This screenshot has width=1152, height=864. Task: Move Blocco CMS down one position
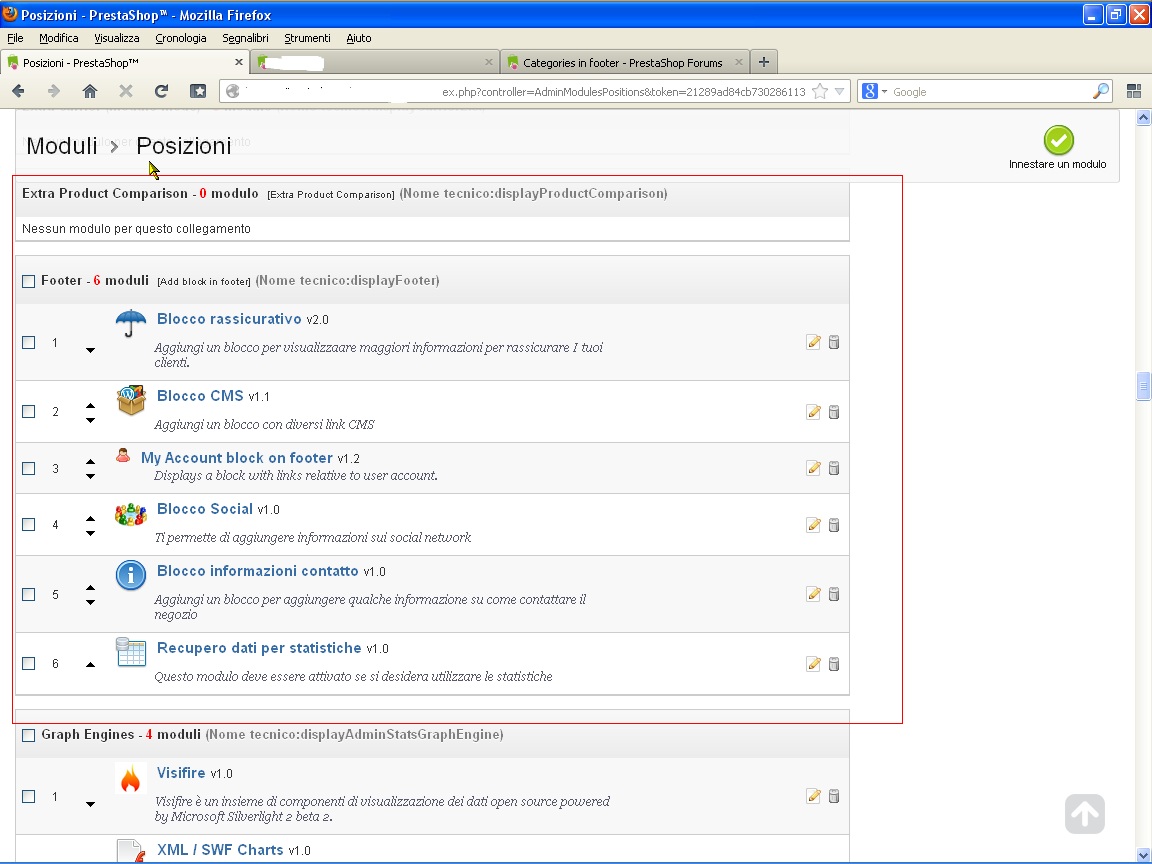[90, 420]
